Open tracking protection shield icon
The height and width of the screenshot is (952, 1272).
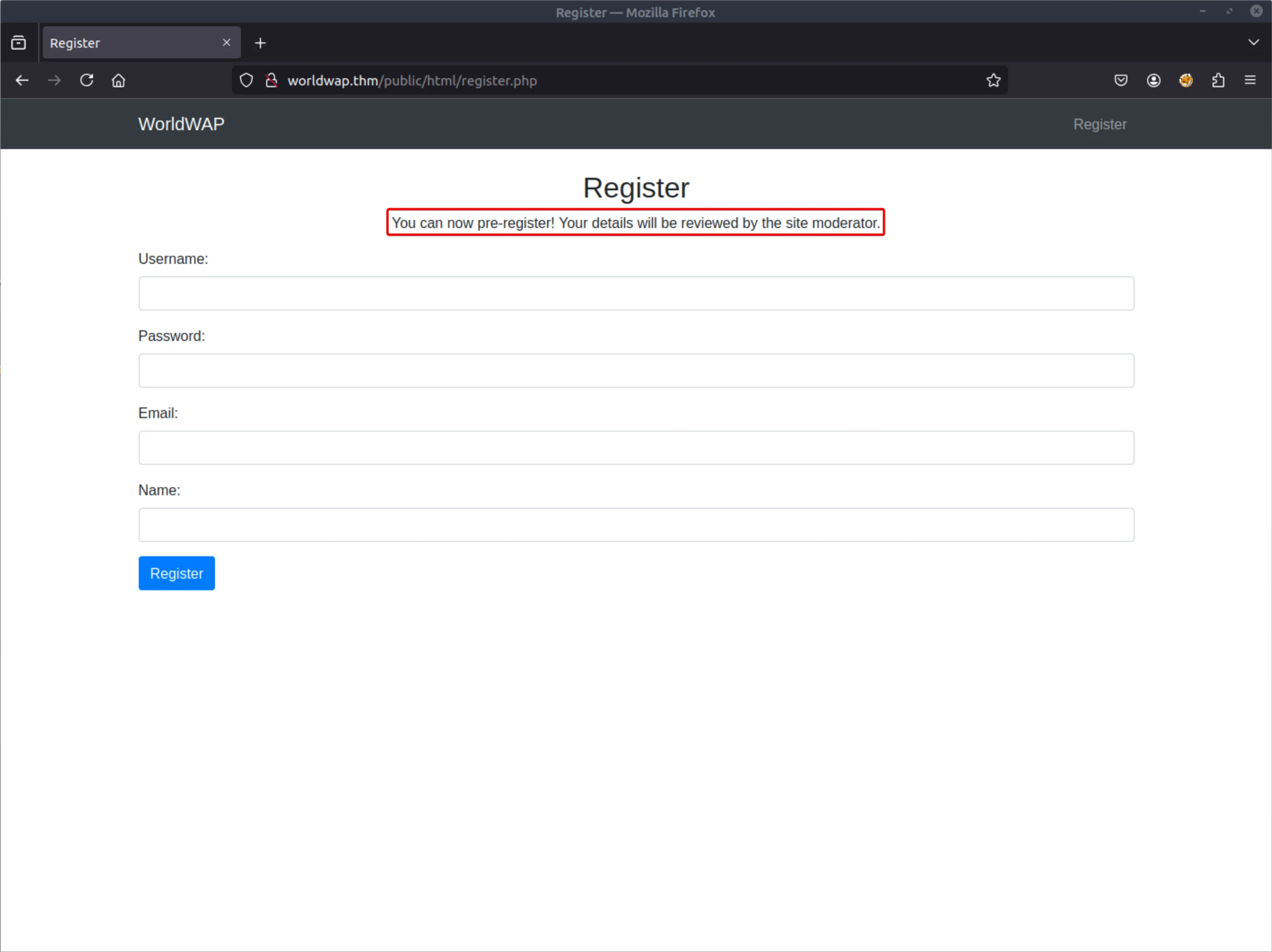[246, 80]
